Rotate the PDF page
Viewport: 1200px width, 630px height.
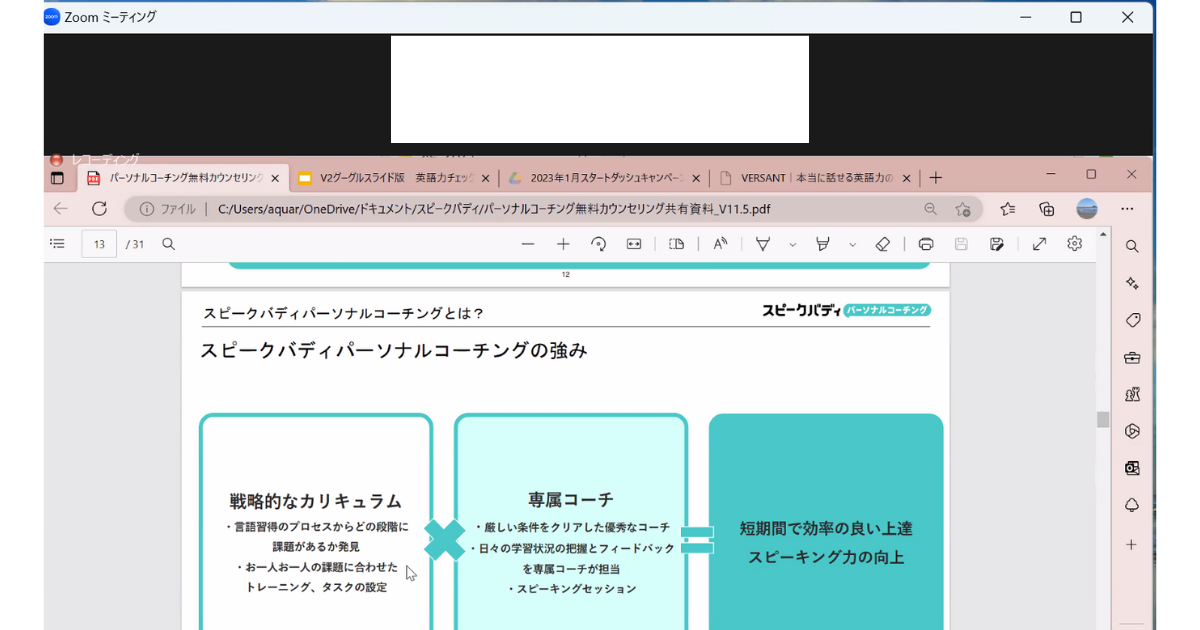click(x=598, y=244)
